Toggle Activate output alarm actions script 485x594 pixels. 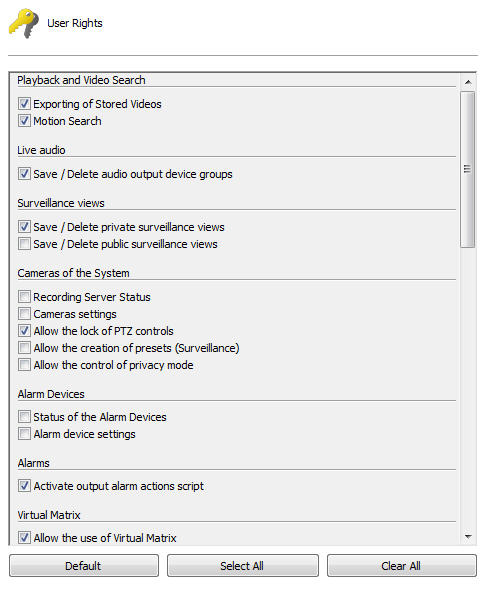24,485
